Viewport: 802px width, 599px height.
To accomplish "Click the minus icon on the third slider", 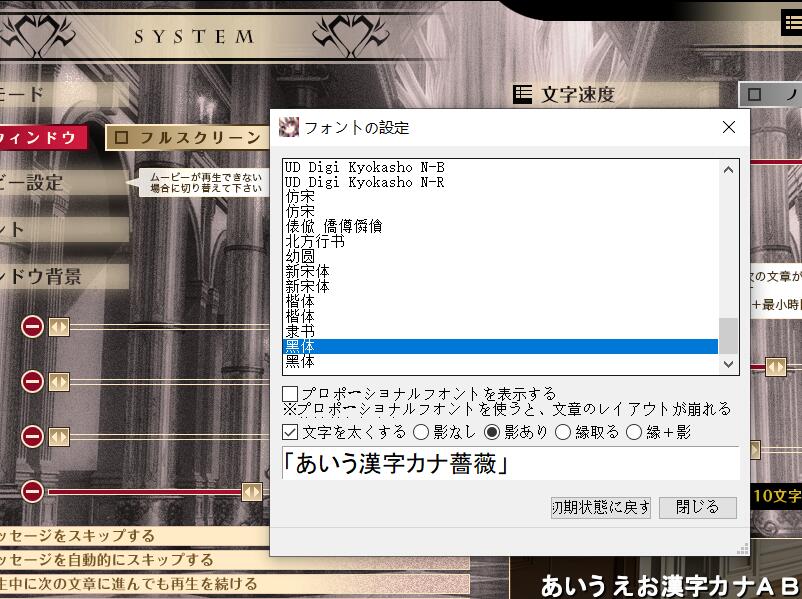I will click(x=31, y=437).
